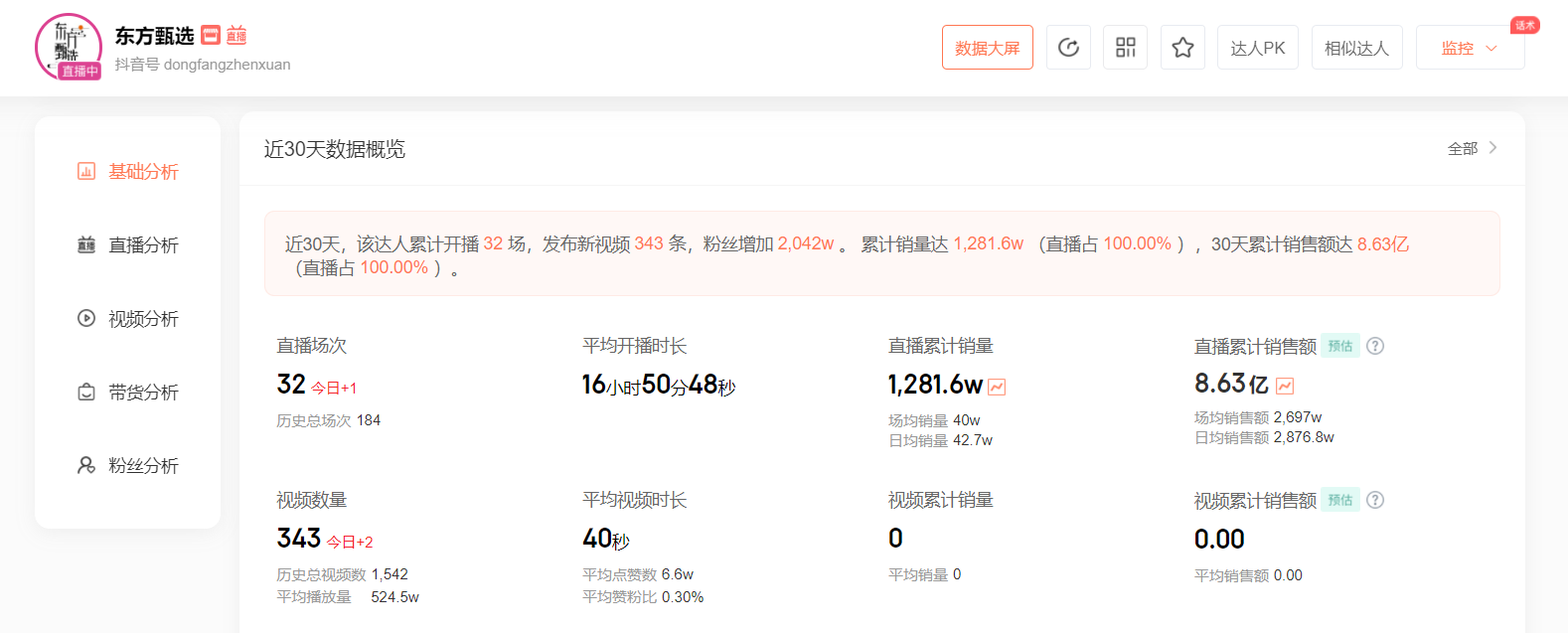Click the refresh data icon button

pyautogui.click(x=1068, y=48)
